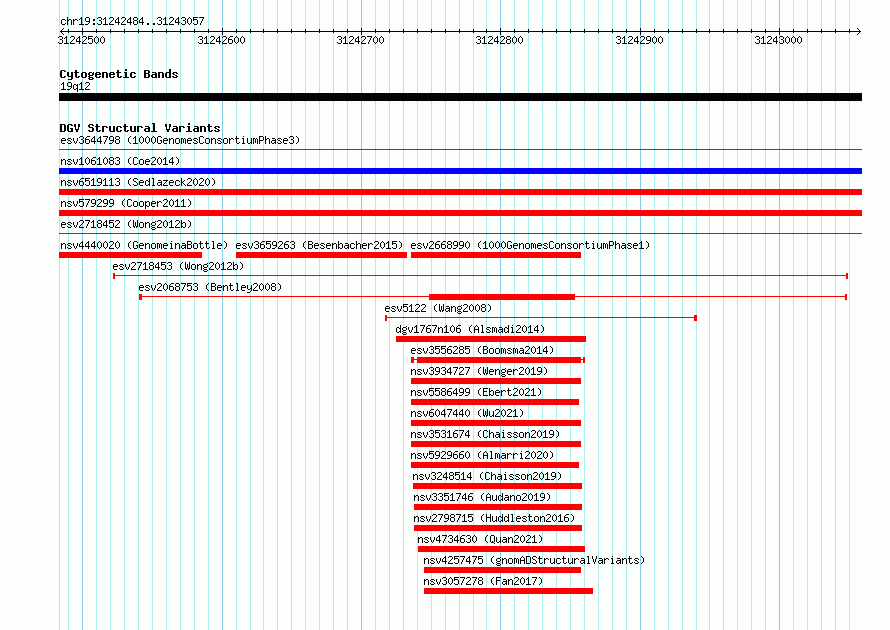Click the 31242800 ruler position label
The image size is (890, 630).
tap(499, 40)
